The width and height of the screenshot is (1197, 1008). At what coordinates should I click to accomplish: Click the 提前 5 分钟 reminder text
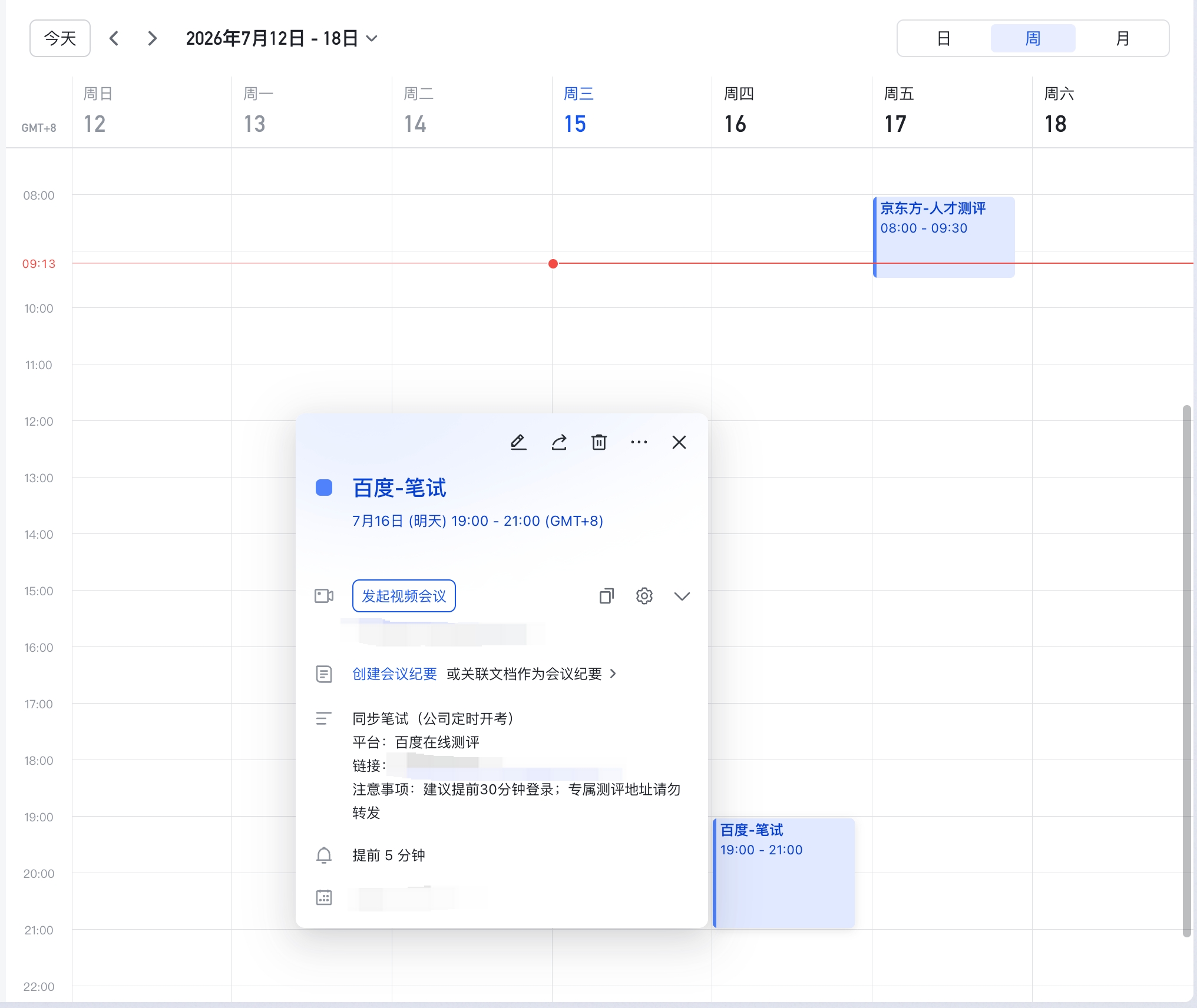(x=389, y=855)
